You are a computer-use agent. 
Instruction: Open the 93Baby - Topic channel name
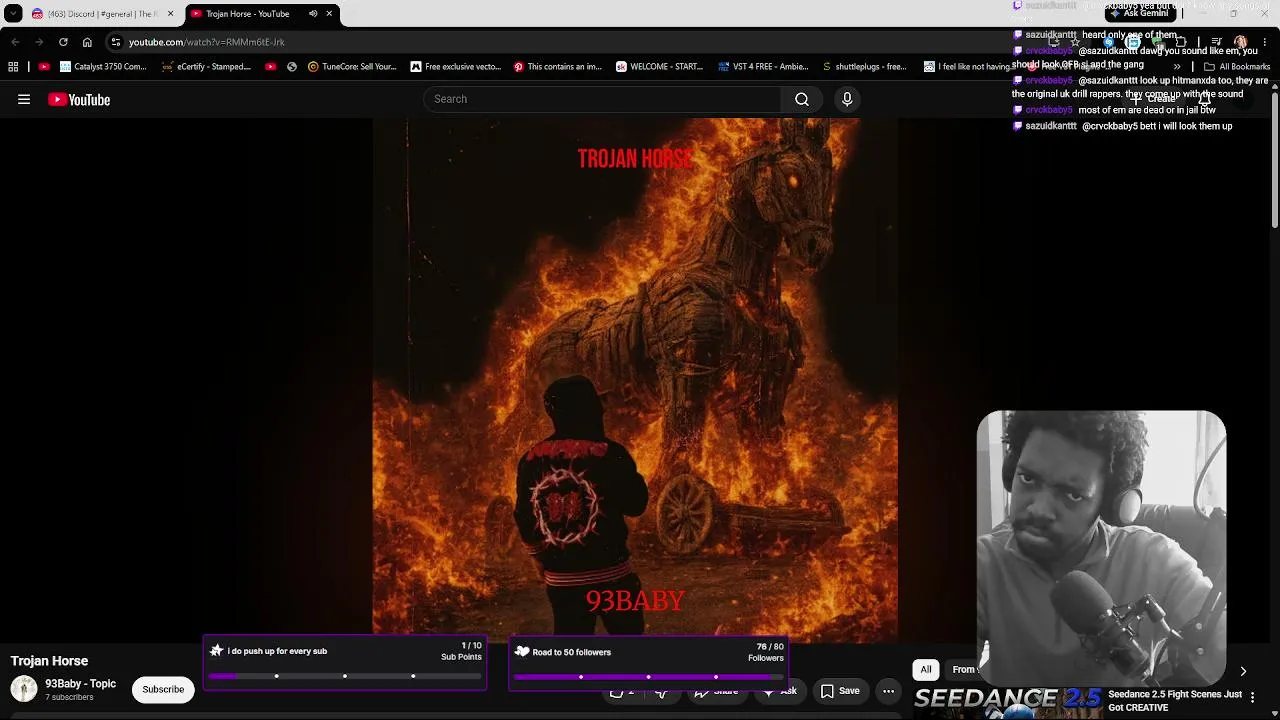point(80,684)
